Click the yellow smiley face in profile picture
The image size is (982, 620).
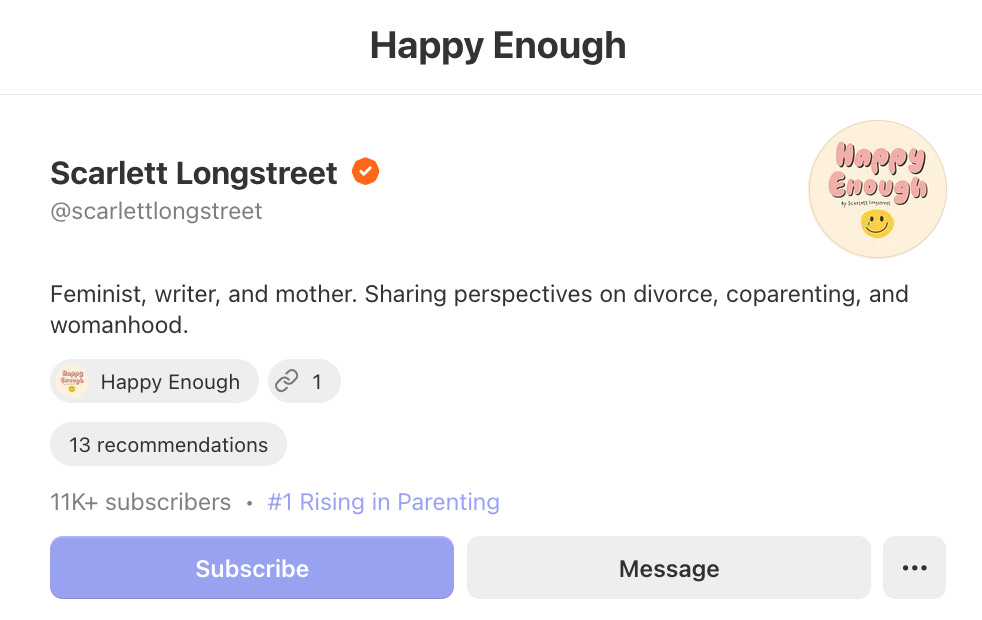click(877, 224)
